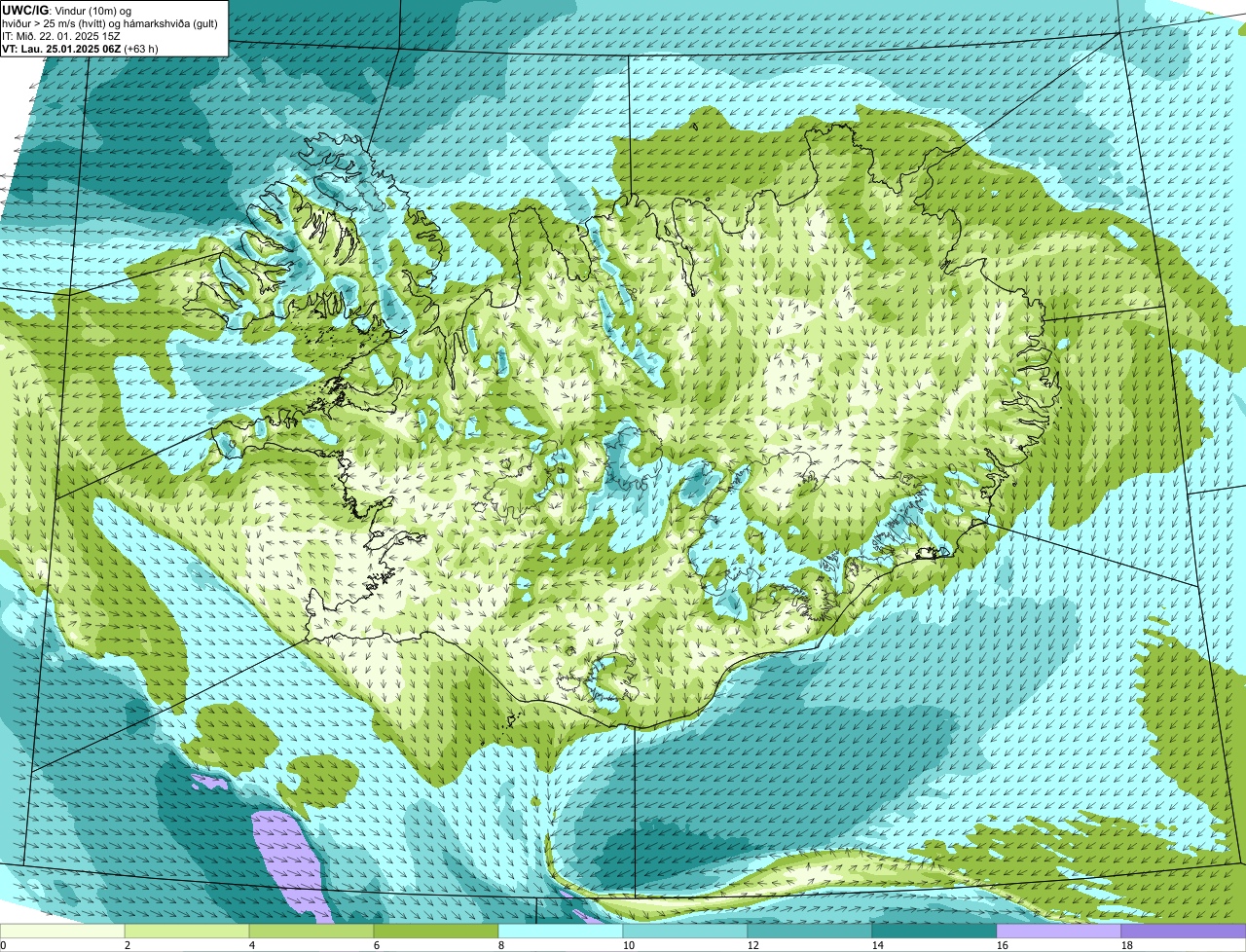Click the "UWC/IG: Vindur (10m) og" title text
Viewport: 1246px width, 952px height.
(x=67, y=11)
